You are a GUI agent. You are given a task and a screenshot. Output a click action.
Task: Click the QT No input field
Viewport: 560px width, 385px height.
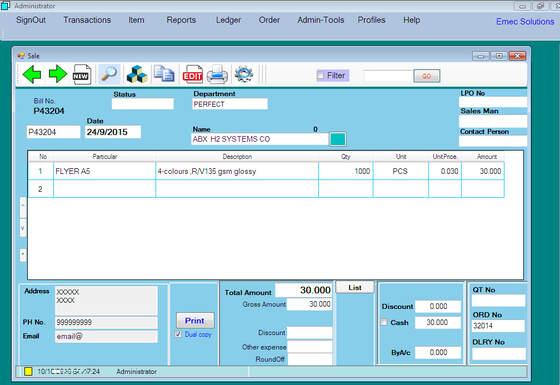coord(499,300)
